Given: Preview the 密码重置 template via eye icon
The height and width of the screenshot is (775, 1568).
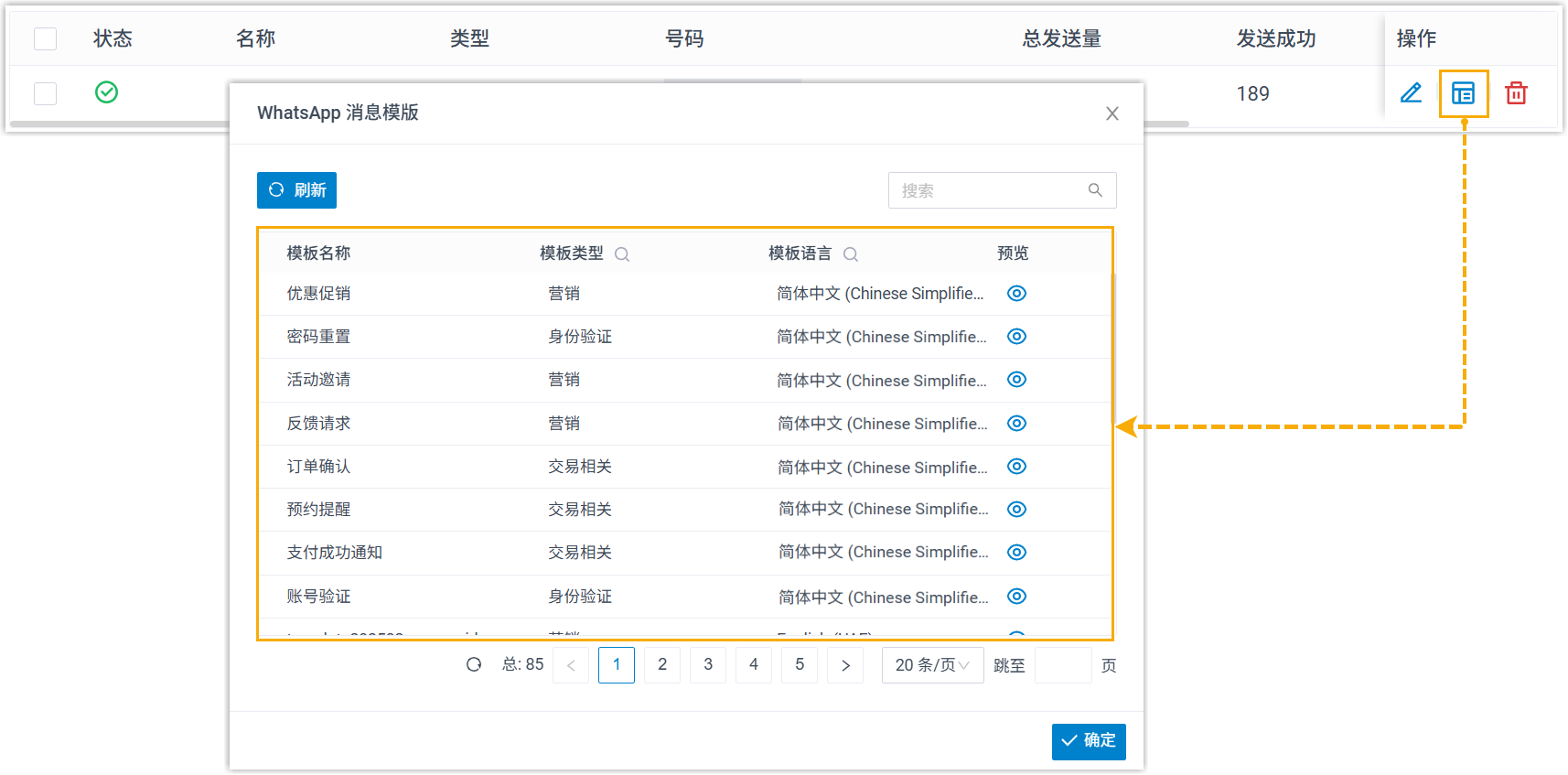Looking at the screenshot, I should [1016, 337].
